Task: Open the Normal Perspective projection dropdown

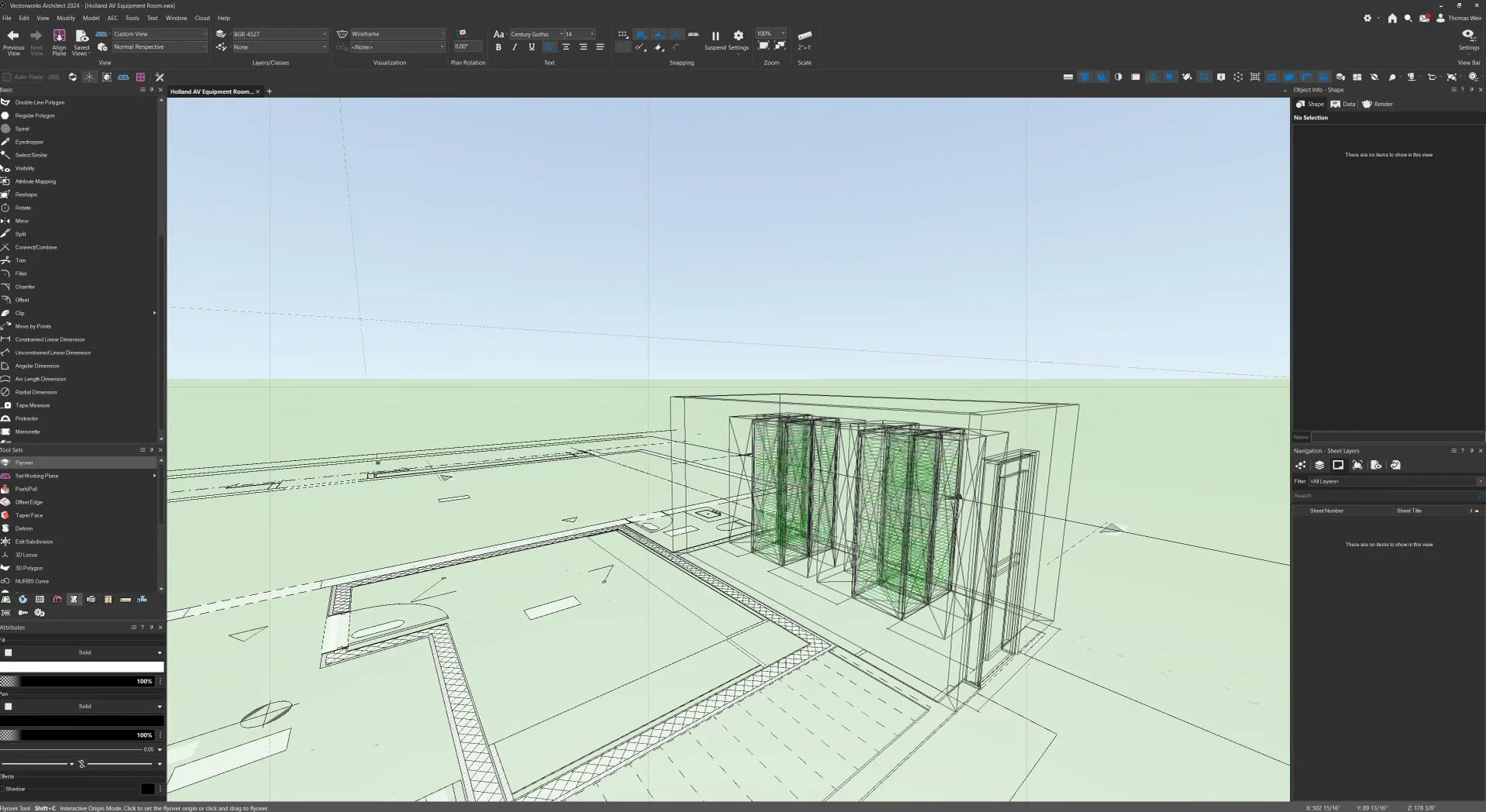Action: click(160, 47)
